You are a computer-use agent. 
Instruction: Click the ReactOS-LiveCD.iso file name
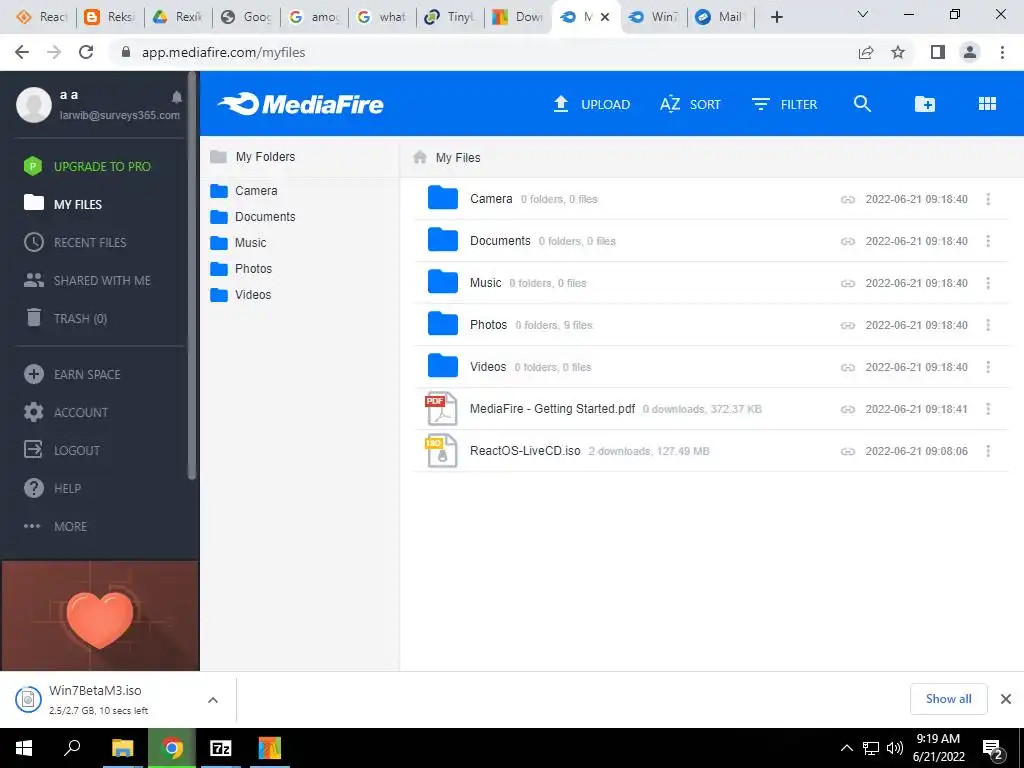525,451
